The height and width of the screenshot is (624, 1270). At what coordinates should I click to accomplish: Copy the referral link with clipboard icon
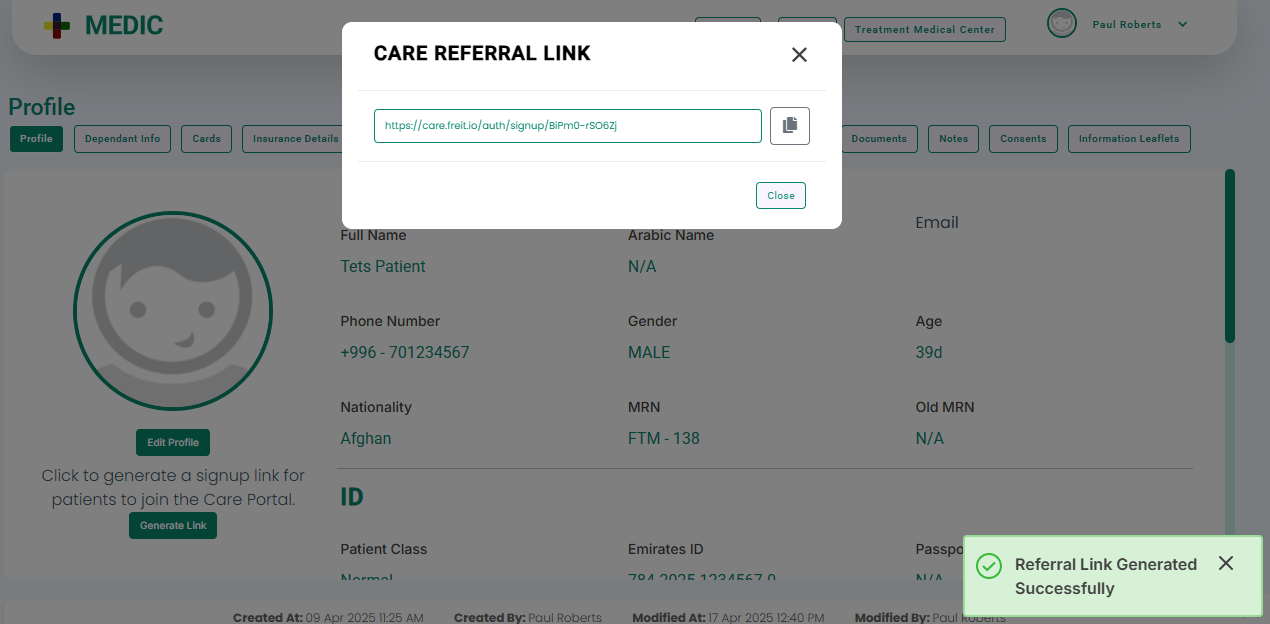pos(789,126)
